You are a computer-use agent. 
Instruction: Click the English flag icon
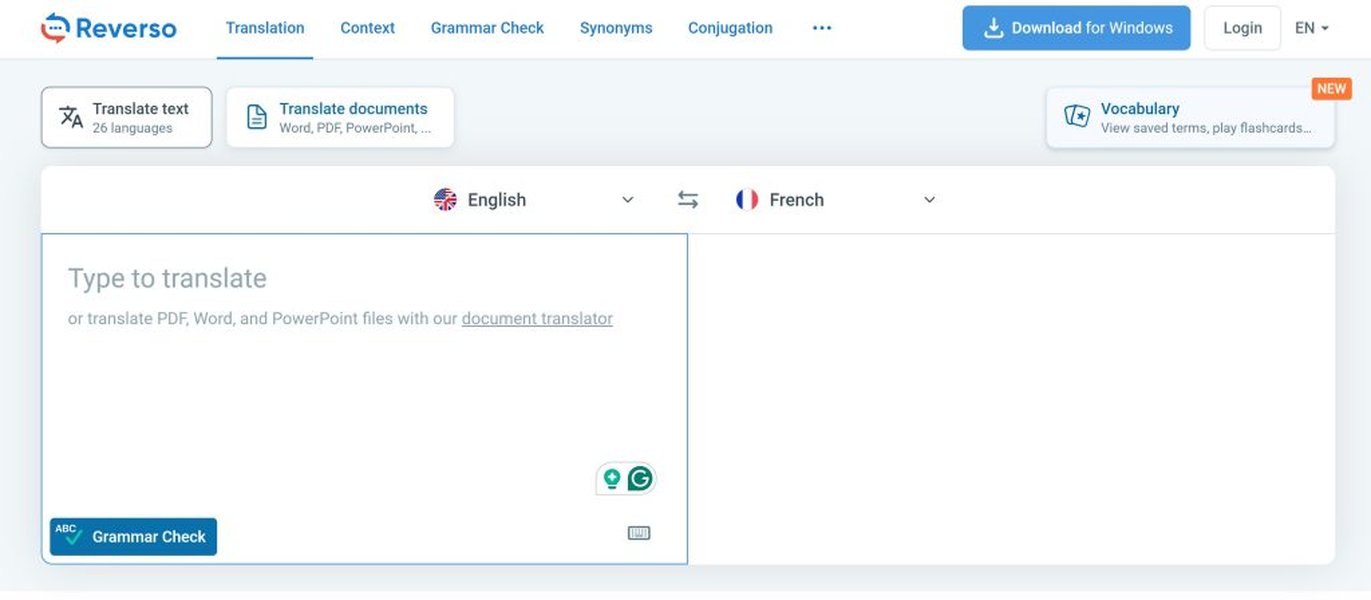(444, 199)
